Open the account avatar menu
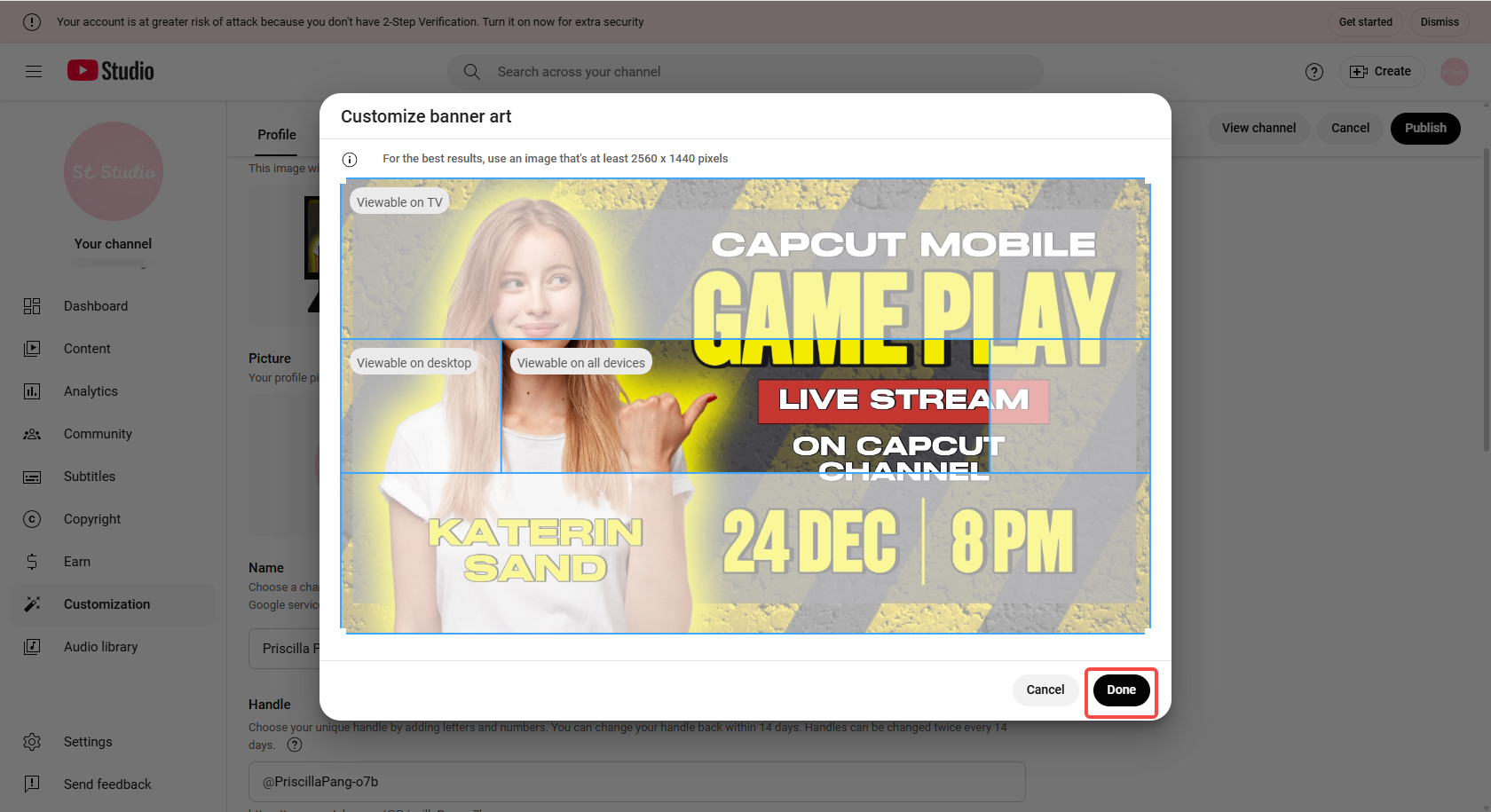The height and width of the screenshot is (812, 1491). point(1454,72)
